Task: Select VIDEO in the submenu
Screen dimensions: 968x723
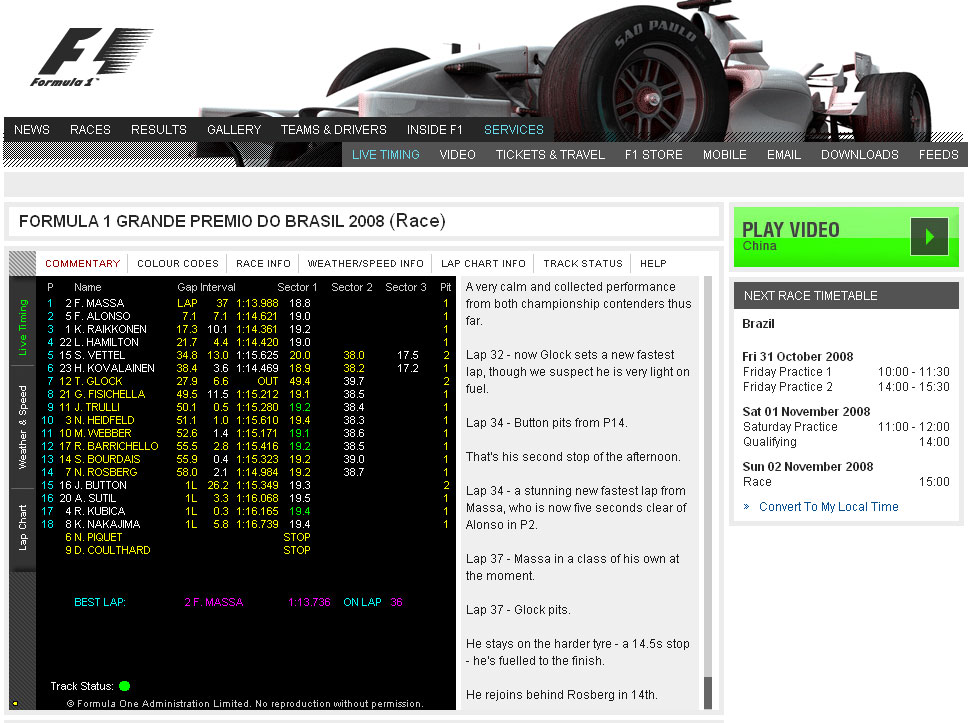Action: tap(457, 155)
